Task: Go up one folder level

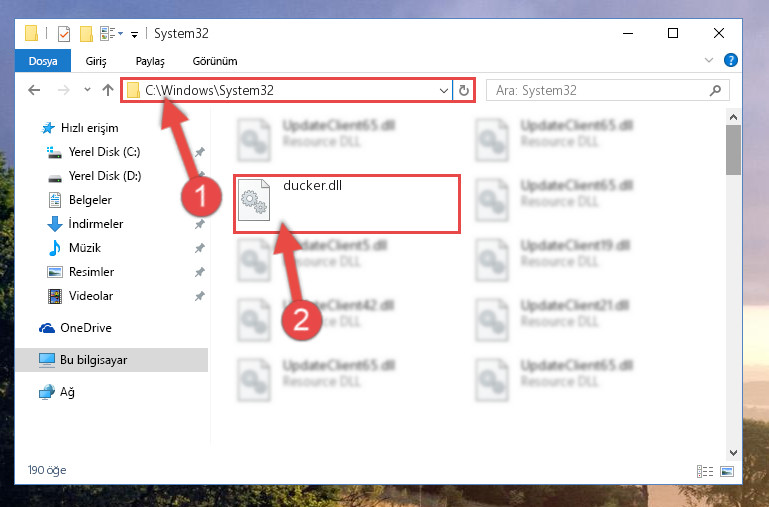Action: point(108,90)
